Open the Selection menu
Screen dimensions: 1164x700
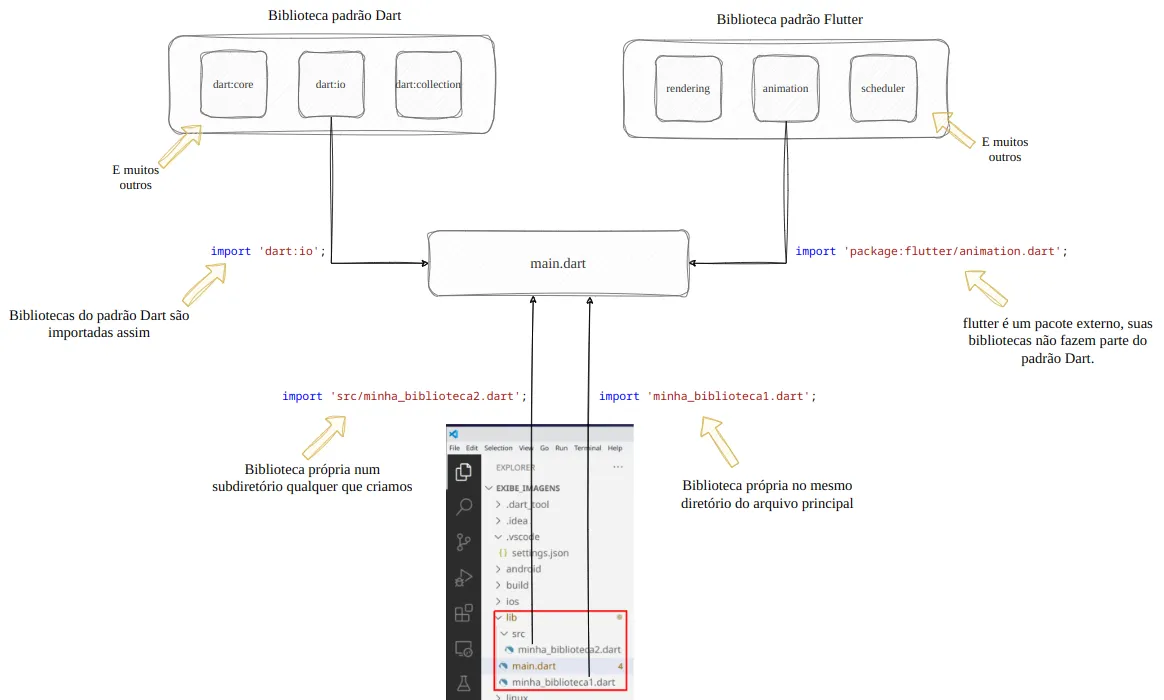[498, 448]
